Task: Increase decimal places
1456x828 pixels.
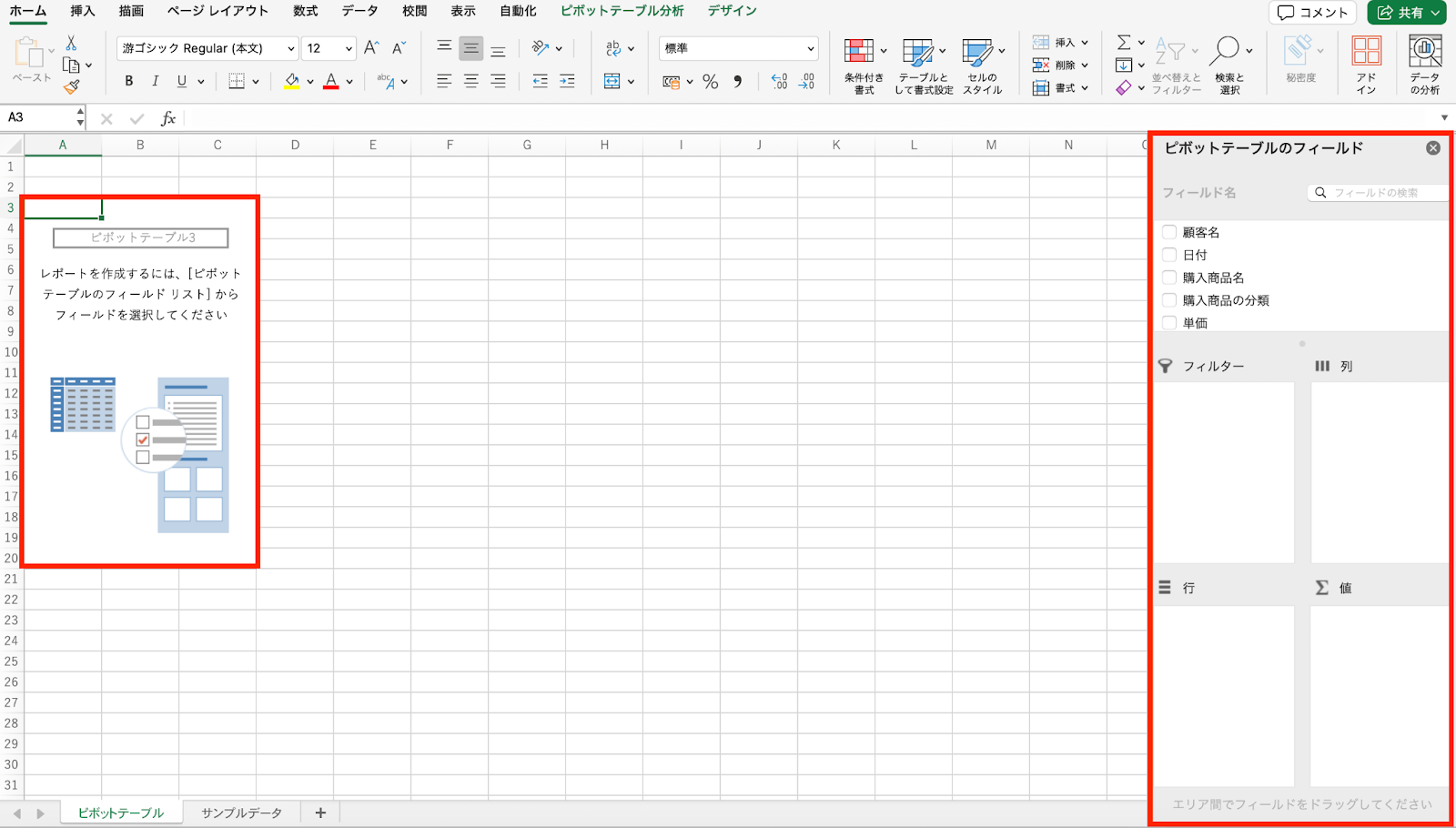Action: tap(779, 82)
